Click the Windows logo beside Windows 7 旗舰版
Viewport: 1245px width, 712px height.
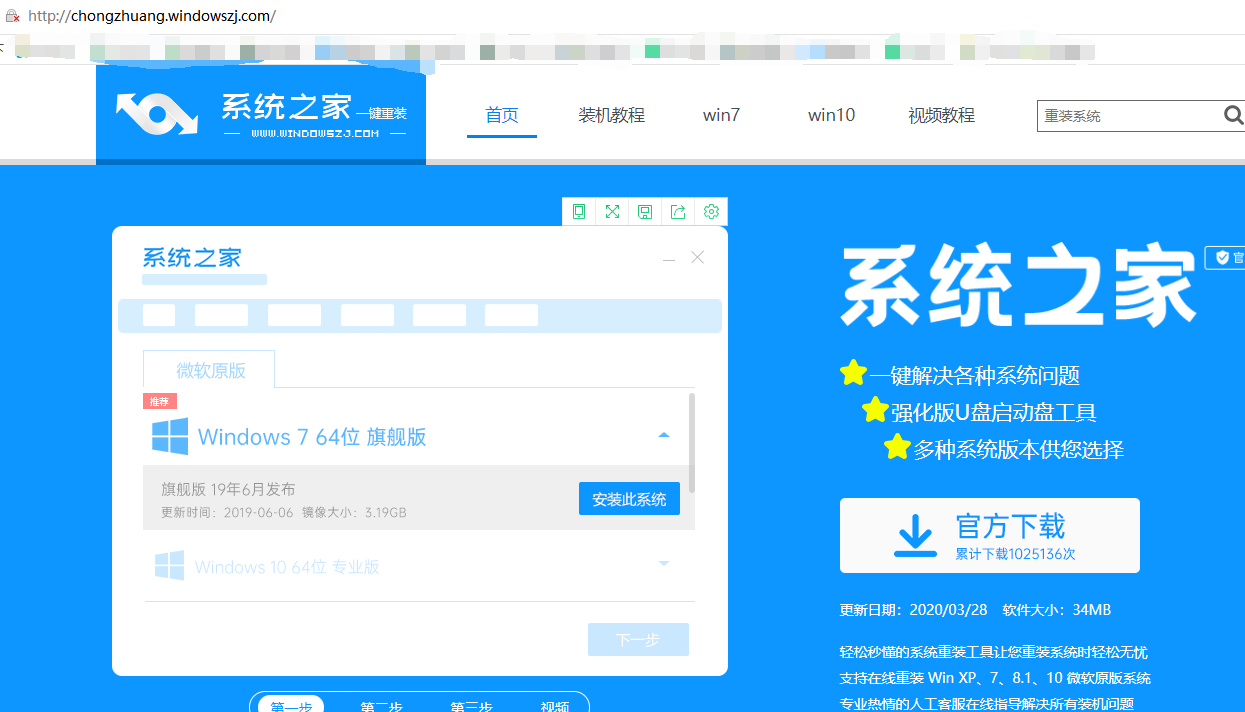(x=171, y=436)
